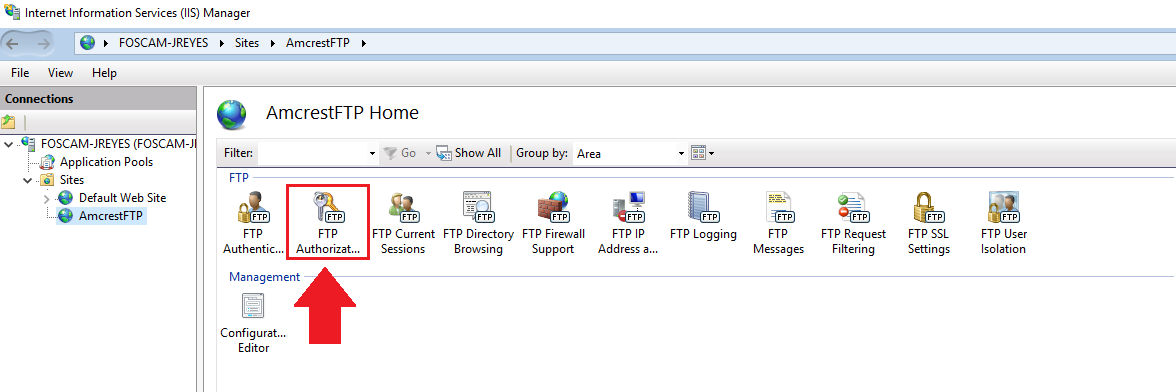Viewport: 1176px width, 392px height.
Task: Open the File menu
Action: [x=20, y=73]
